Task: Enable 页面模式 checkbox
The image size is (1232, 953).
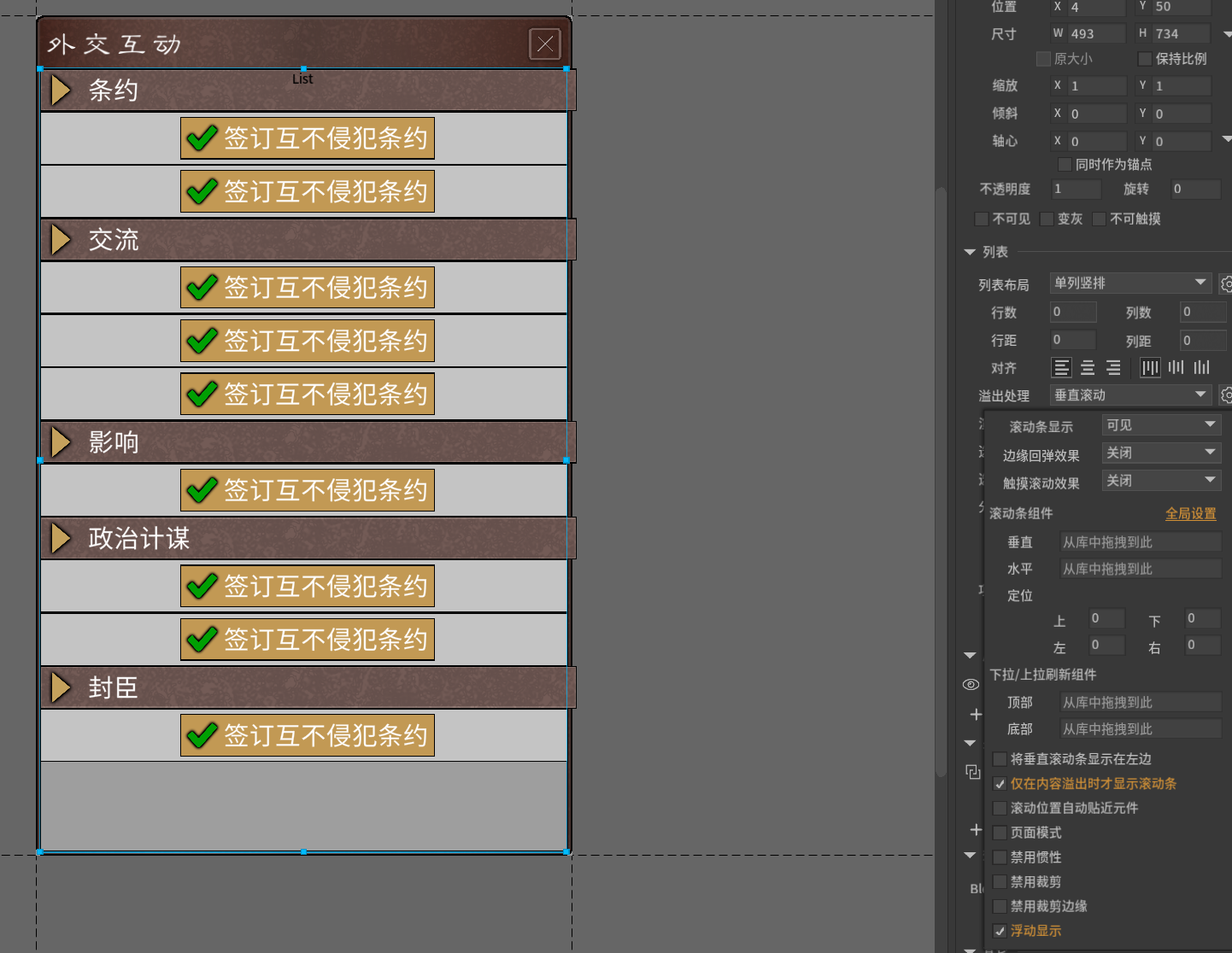Action: (1000, 833)
